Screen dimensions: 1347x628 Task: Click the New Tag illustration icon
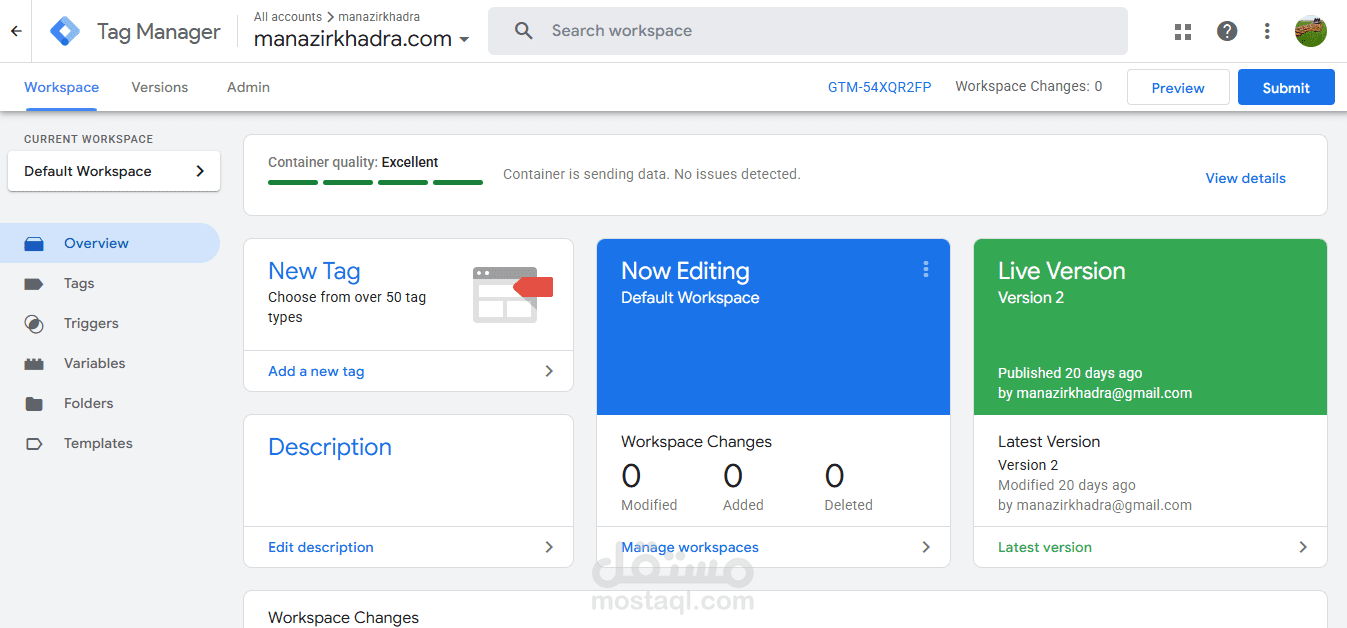tap(512, 294)
